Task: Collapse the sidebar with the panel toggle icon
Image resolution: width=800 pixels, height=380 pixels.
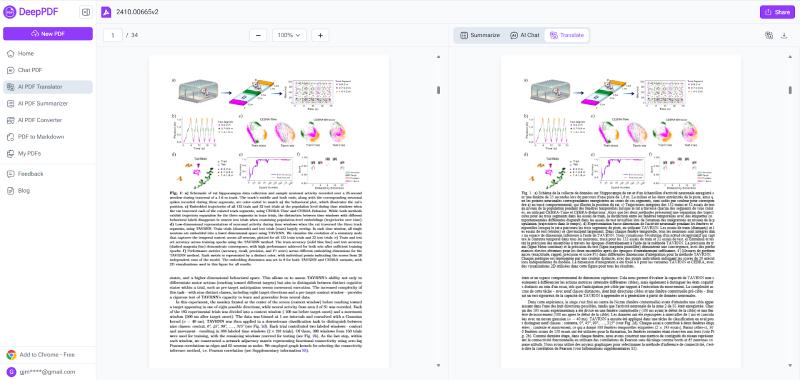Action: click(x=86, y=12)
